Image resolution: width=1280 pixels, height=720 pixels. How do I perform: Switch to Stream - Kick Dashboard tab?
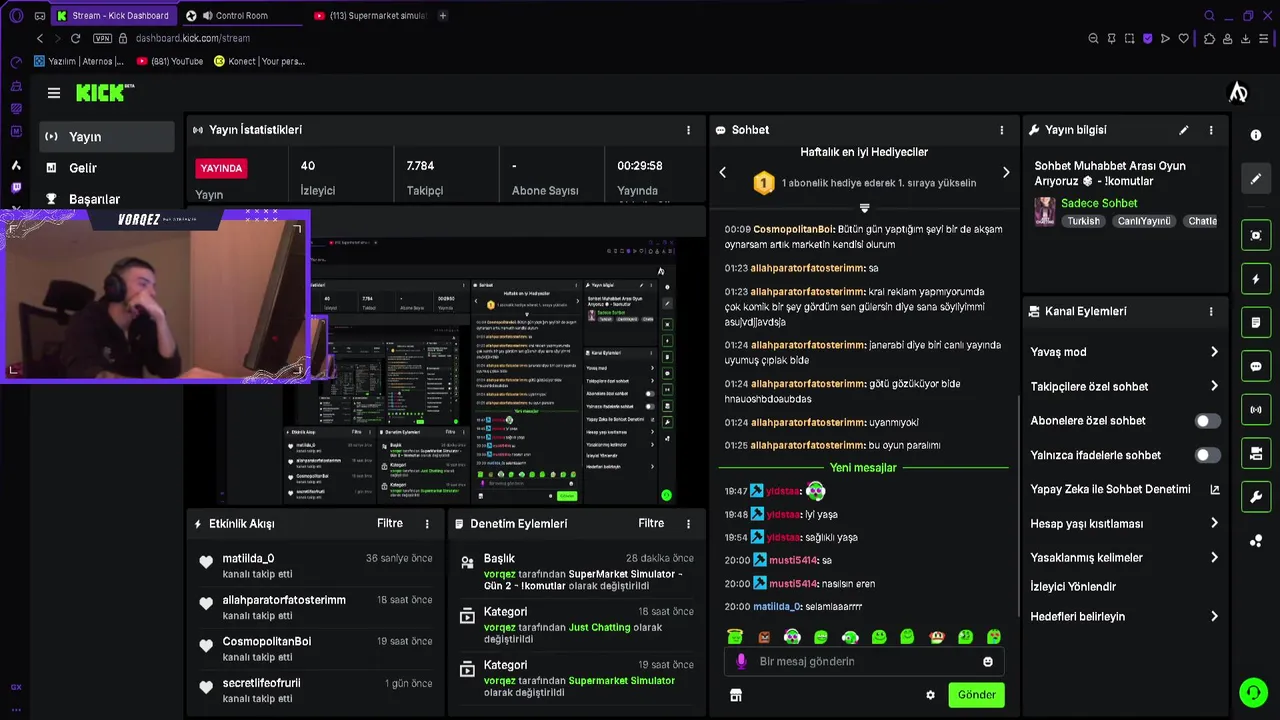(113, 15)
